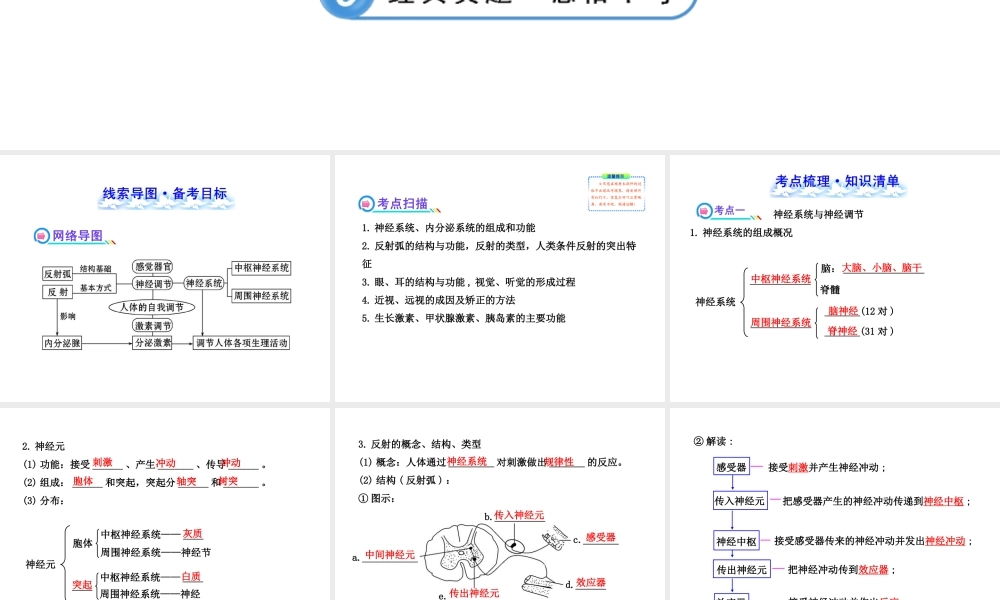Select the 神经系统的组成概况 slide thumbnail
1000x600 pixels.
click(835, 278)
